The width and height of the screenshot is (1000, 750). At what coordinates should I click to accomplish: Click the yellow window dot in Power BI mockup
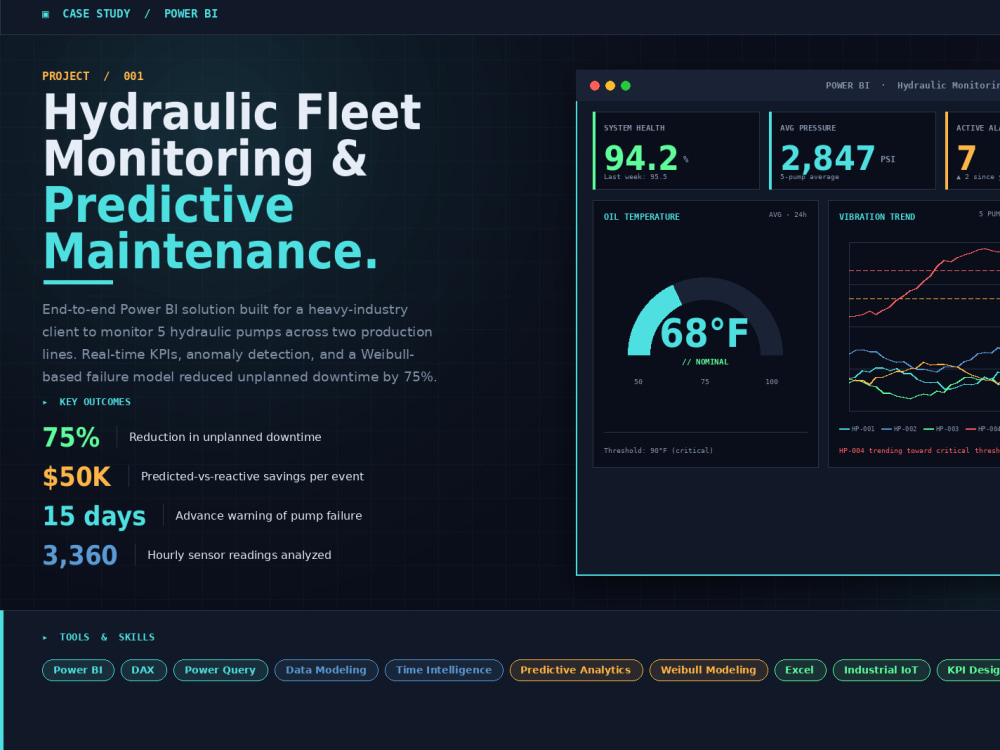point(610,85)
